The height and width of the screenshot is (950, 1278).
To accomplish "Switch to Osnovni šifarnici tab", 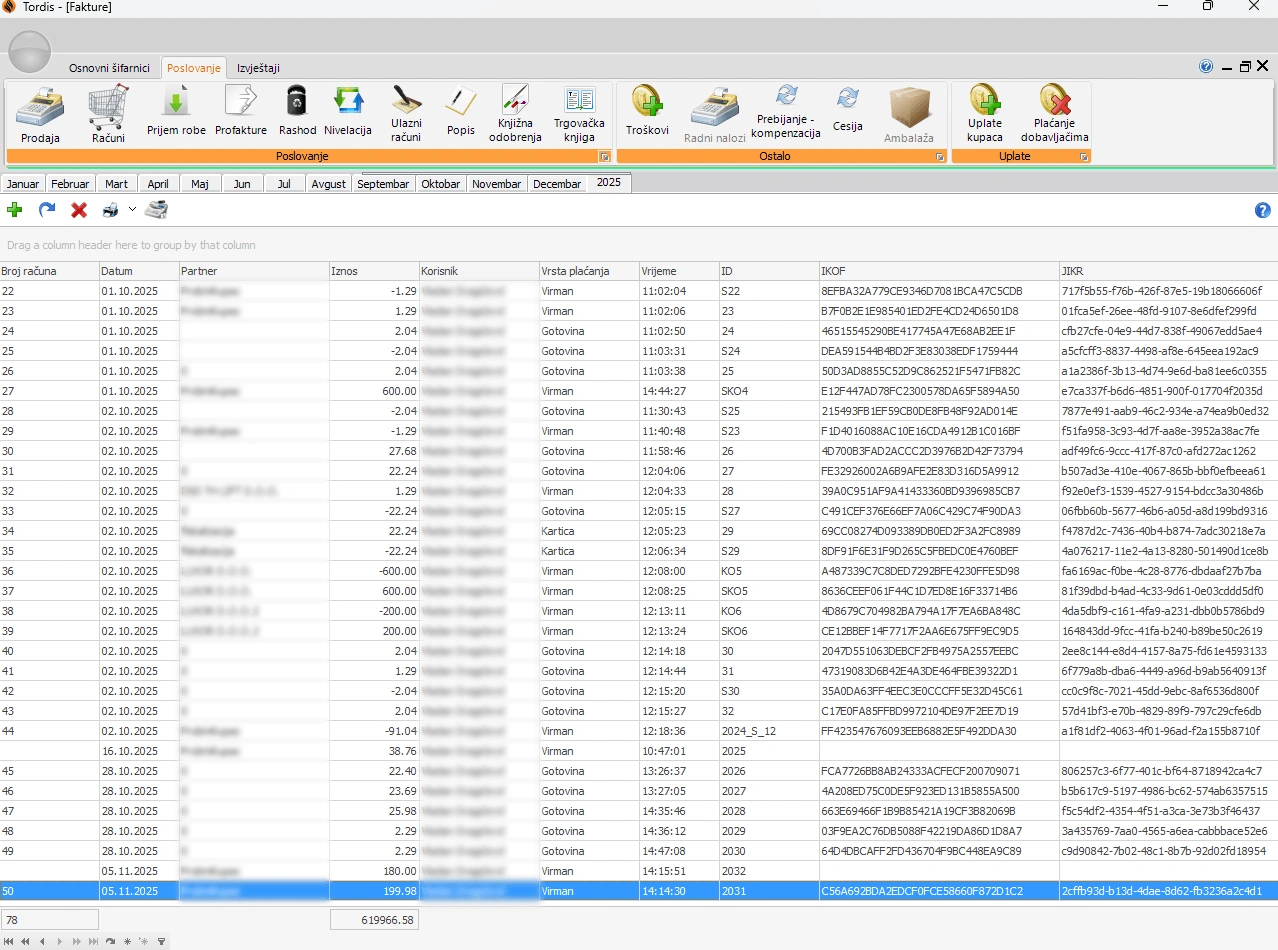I will point(109,68).
